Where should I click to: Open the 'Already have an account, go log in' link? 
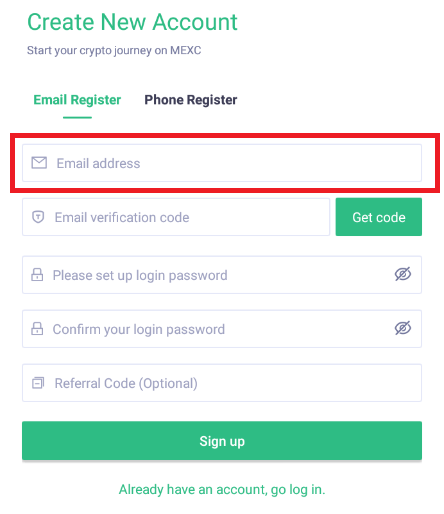click(x=222, y=490)
